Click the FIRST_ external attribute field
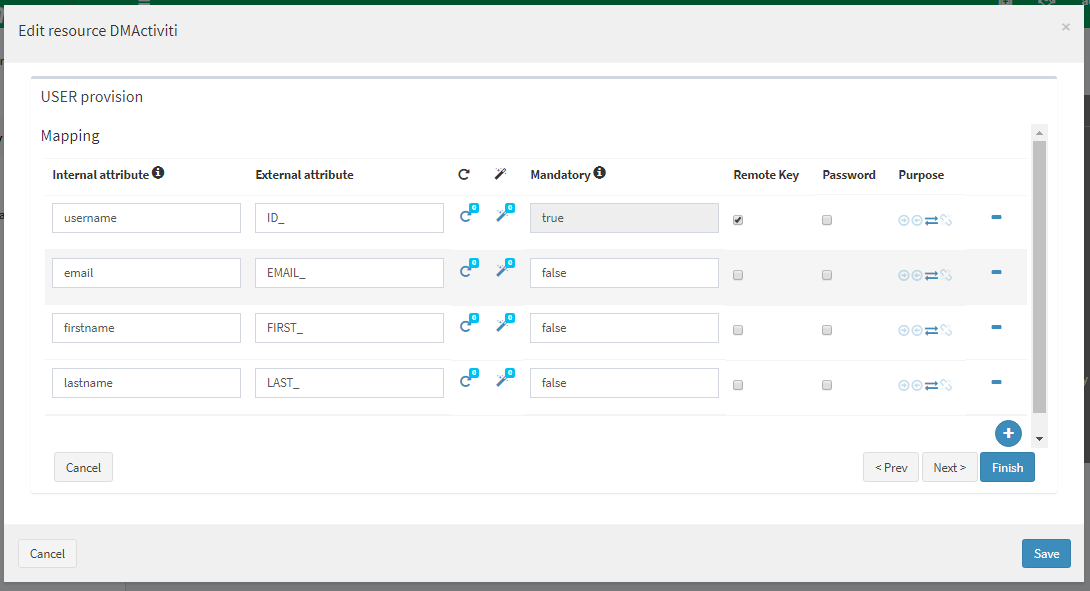Screen dimensions: 1090x591 point(350,327)
